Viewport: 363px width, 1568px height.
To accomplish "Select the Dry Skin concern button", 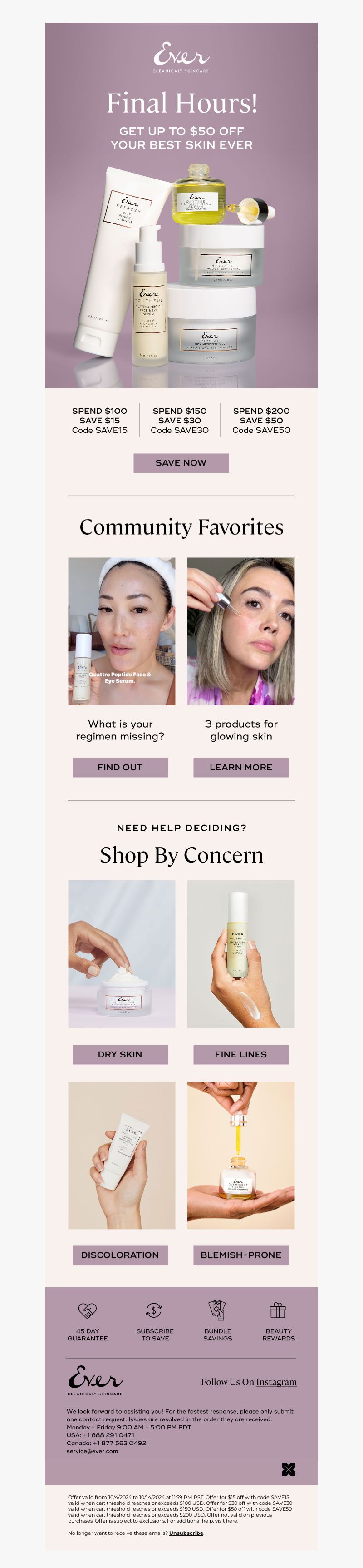I will pos(120,1054).
